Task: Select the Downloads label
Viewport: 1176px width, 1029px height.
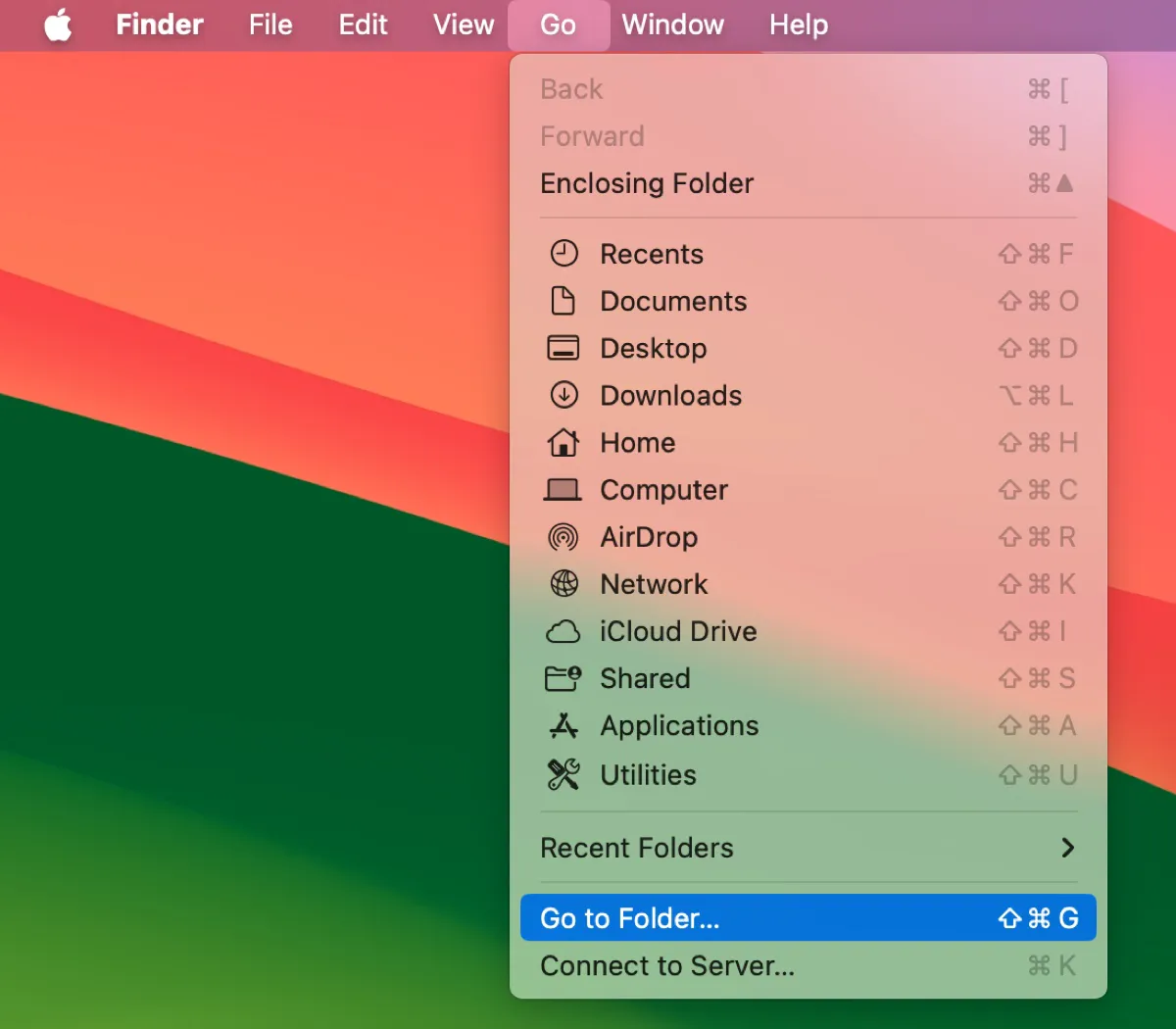Action: click(x=671, y=395)
